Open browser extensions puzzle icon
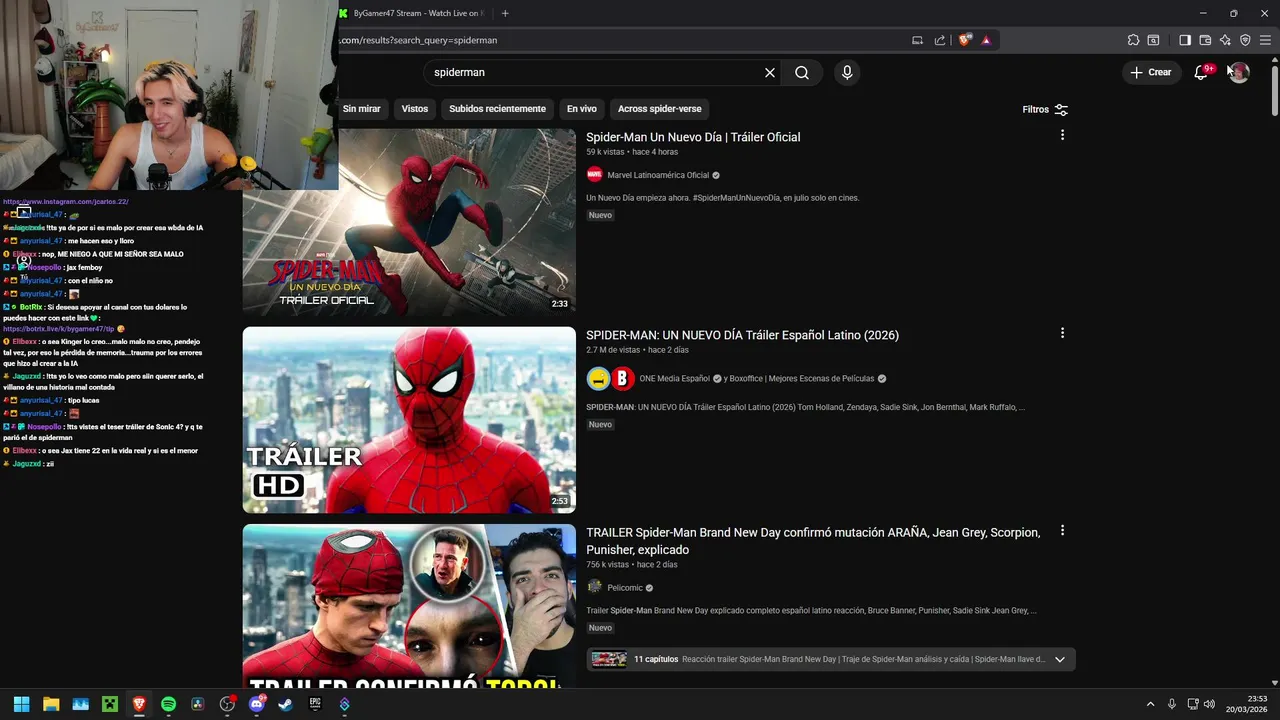Screen dimensions: 1280x720 [1133, 40]
